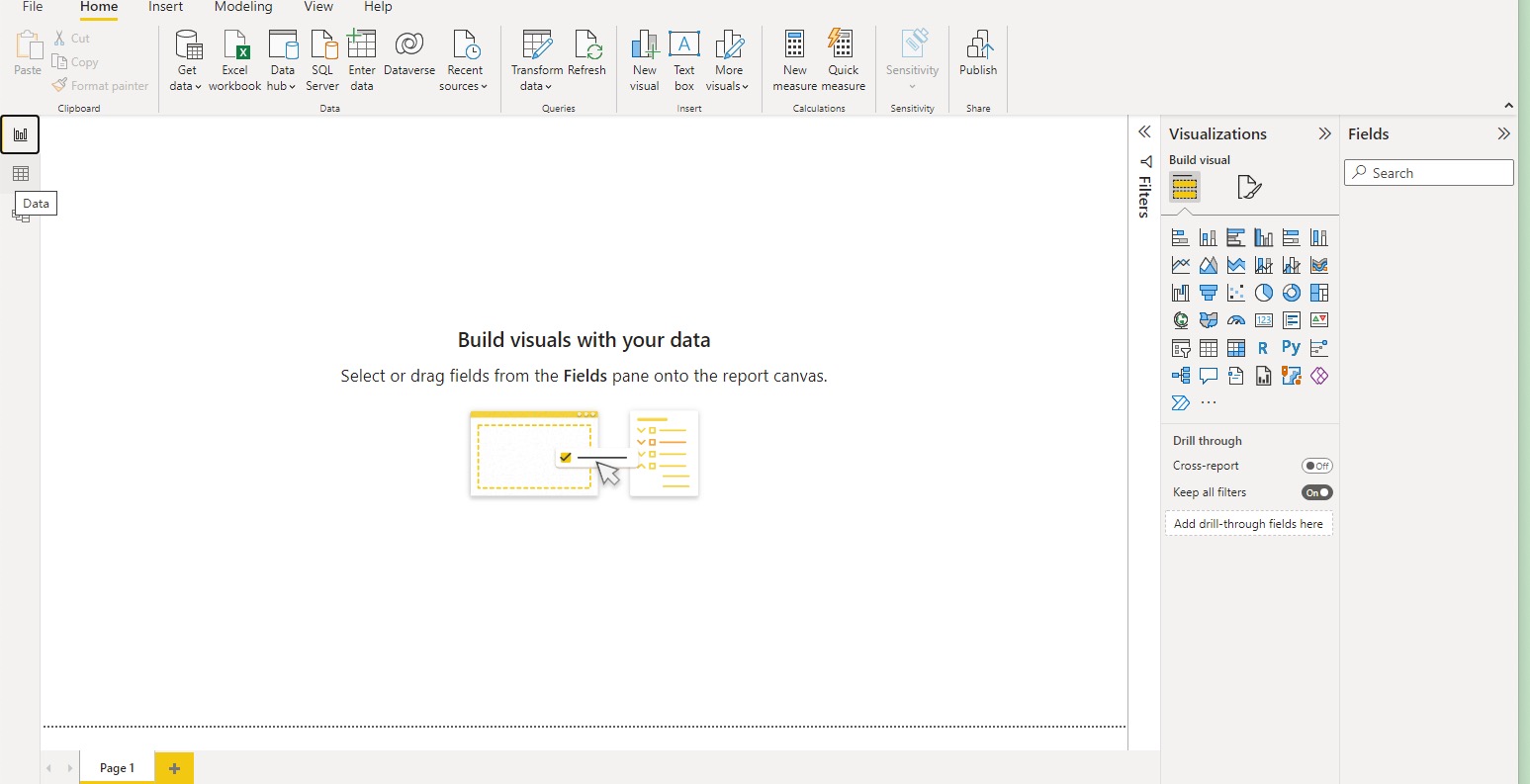Click the Enter data icon
Image resolution: width=1530 pixels, height=784 pixels.
[362, 44]
